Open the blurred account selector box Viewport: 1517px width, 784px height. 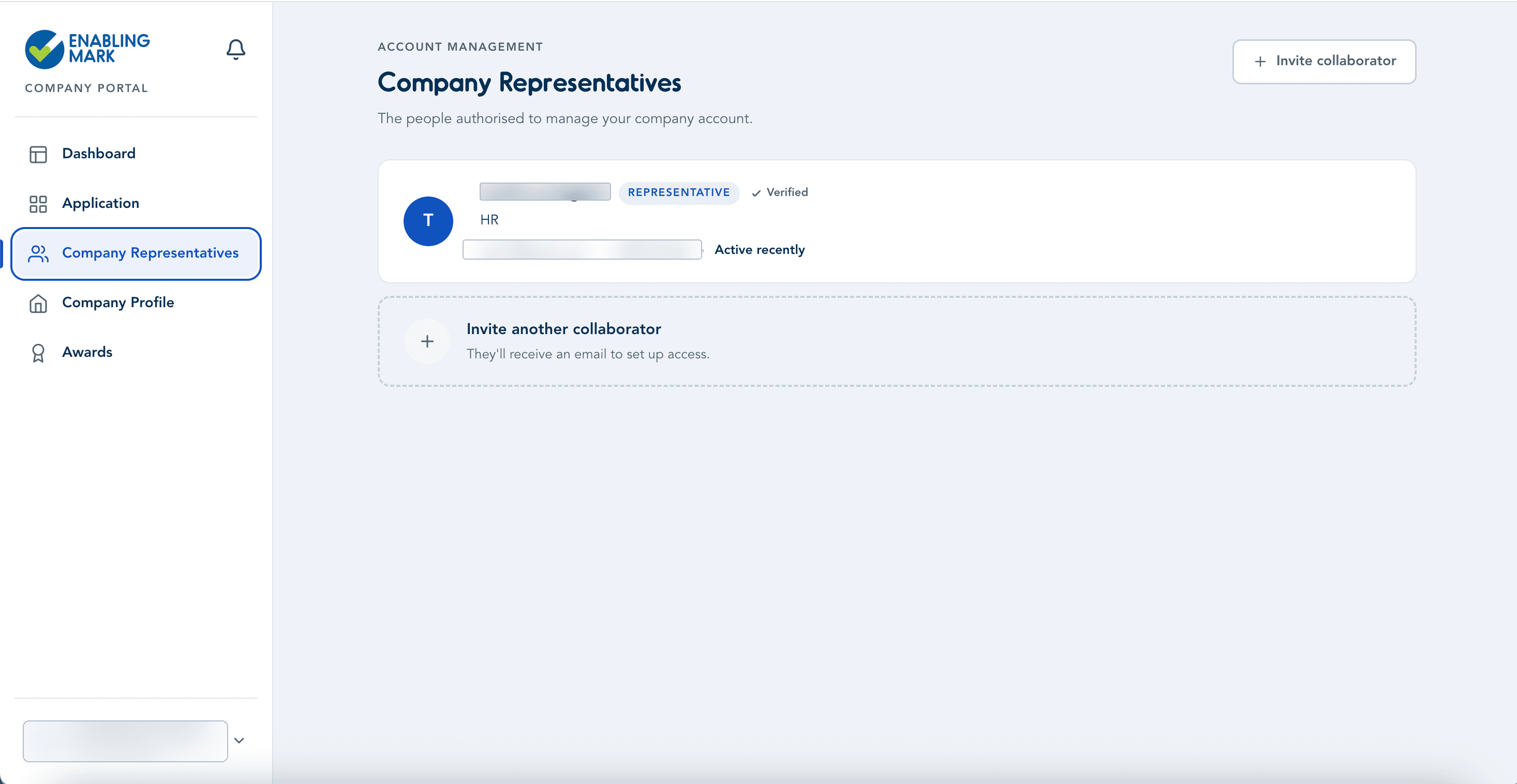tap(125, 741)
